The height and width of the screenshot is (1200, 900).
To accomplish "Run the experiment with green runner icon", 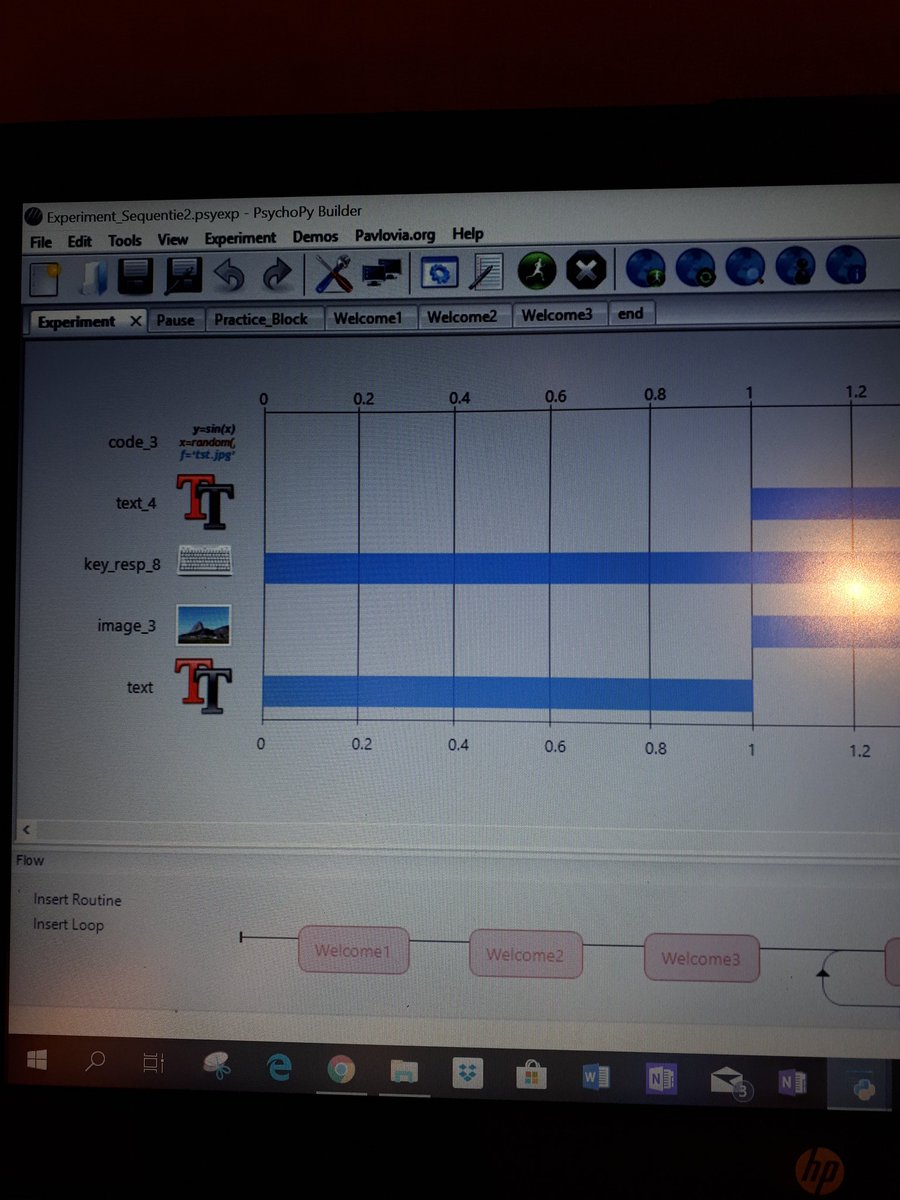I will click(537, 270).
